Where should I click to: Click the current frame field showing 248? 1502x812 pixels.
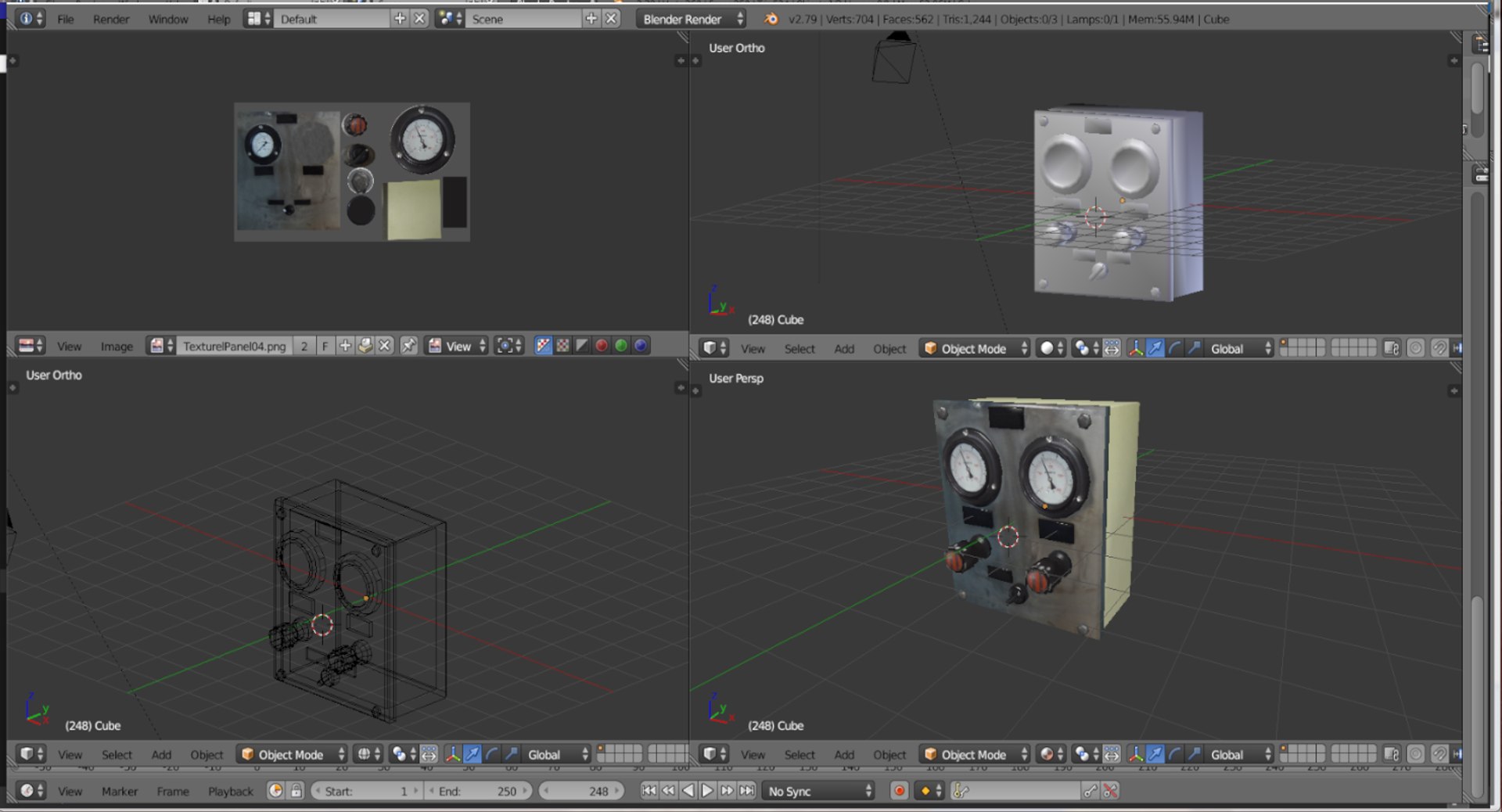581,791
